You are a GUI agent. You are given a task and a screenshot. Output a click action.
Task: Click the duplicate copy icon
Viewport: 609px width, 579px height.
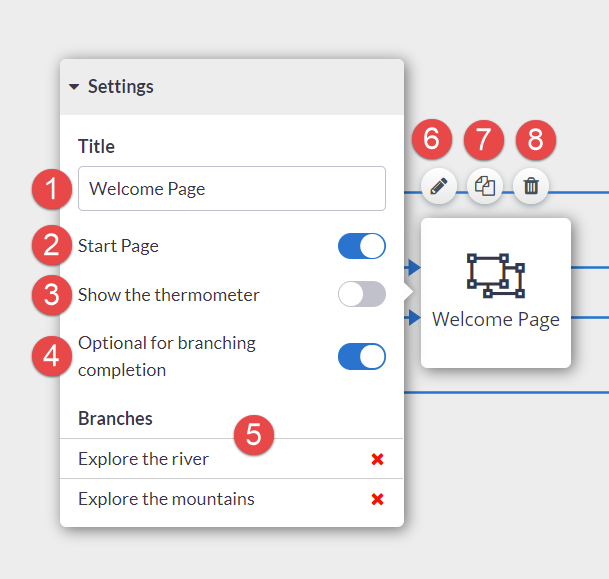[485, 186]
